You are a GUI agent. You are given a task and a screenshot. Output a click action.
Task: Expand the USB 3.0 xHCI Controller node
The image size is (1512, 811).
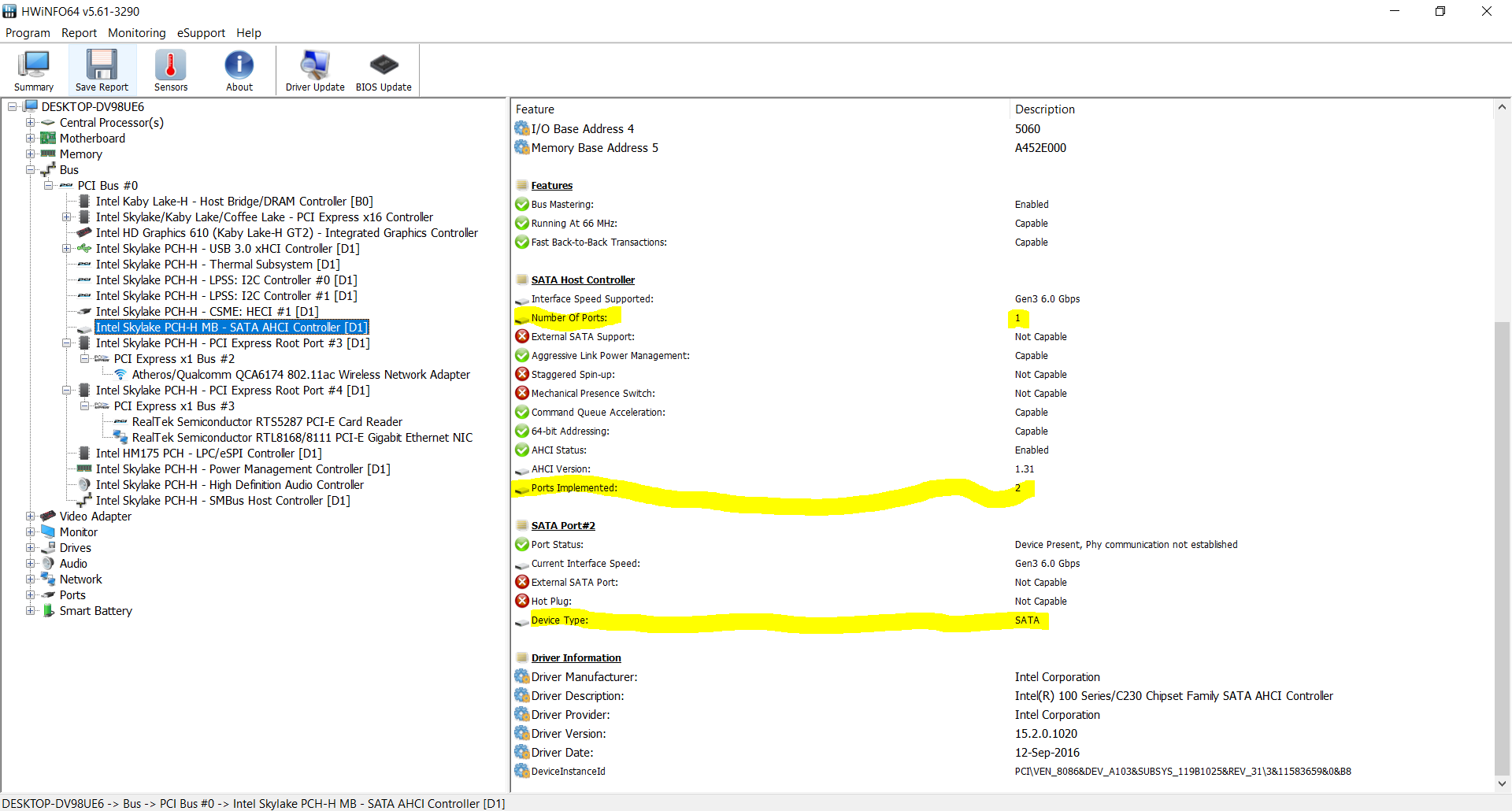click(66, 249)
